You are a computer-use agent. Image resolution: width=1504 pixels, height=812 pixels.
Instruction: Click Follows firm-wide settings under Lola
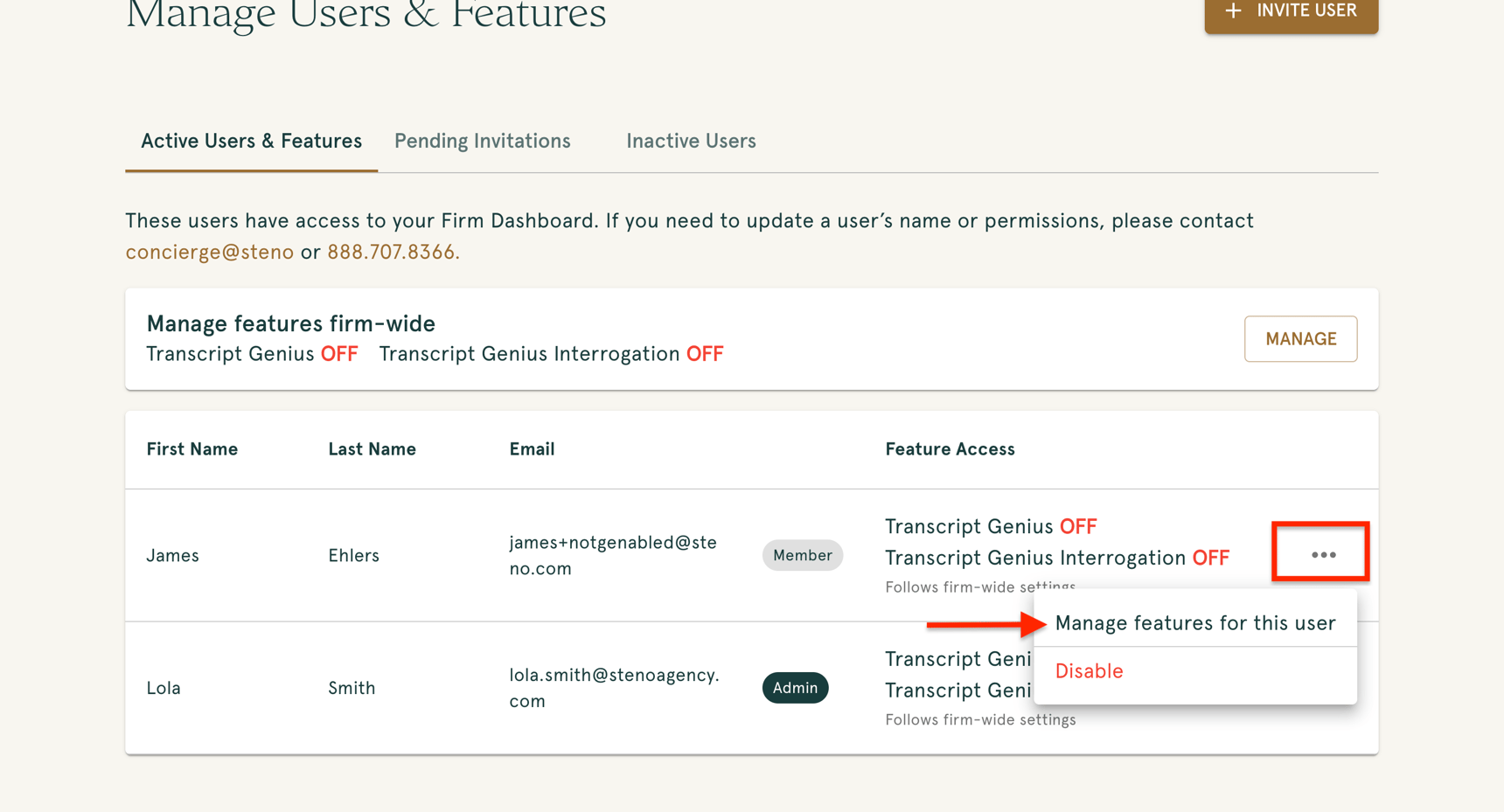(x=980, y=718)
